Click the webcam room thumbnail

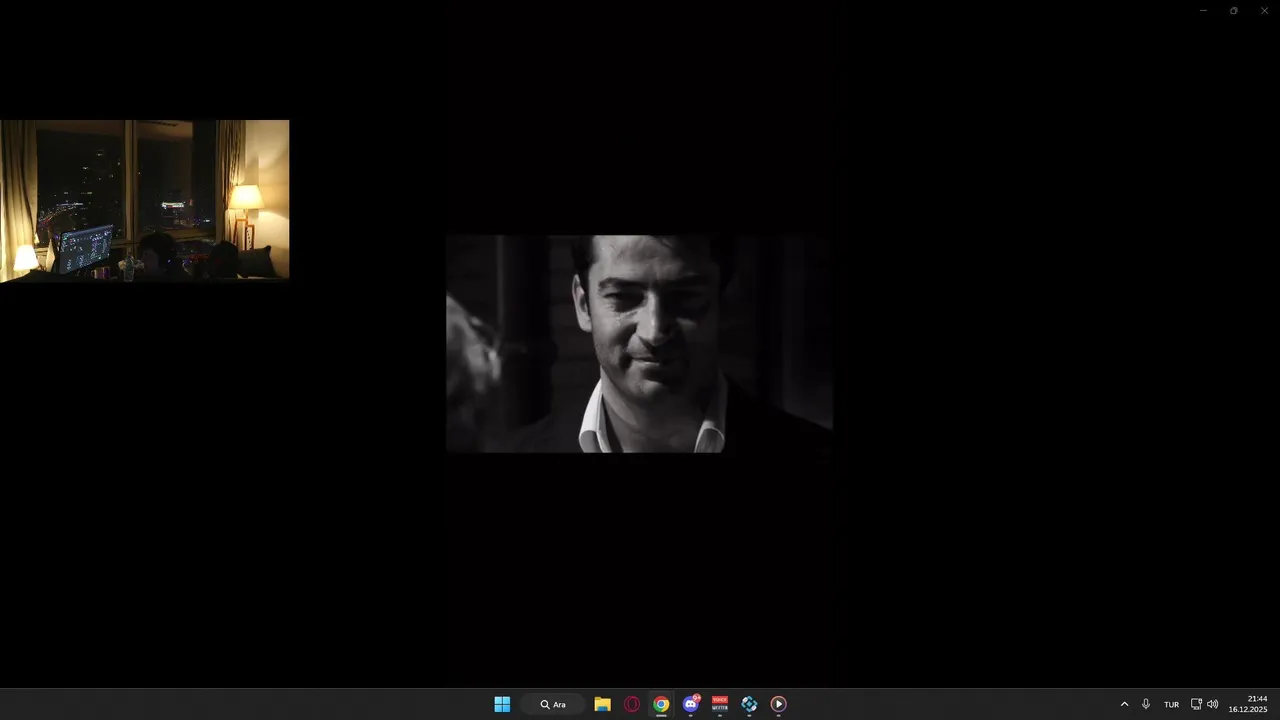pos(145,201)
